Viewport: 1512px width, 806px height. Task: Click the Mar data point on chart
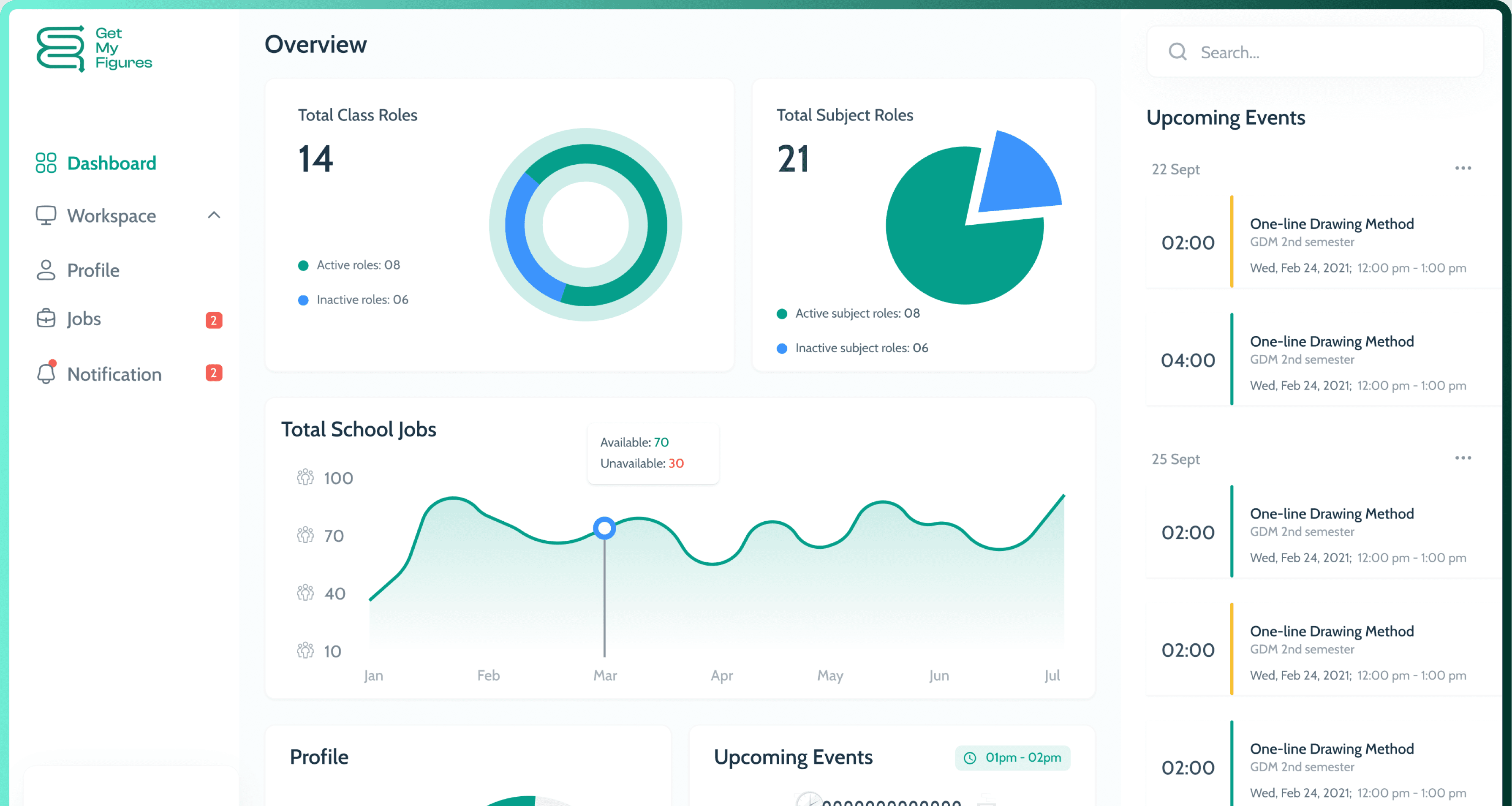click(604, 528)
